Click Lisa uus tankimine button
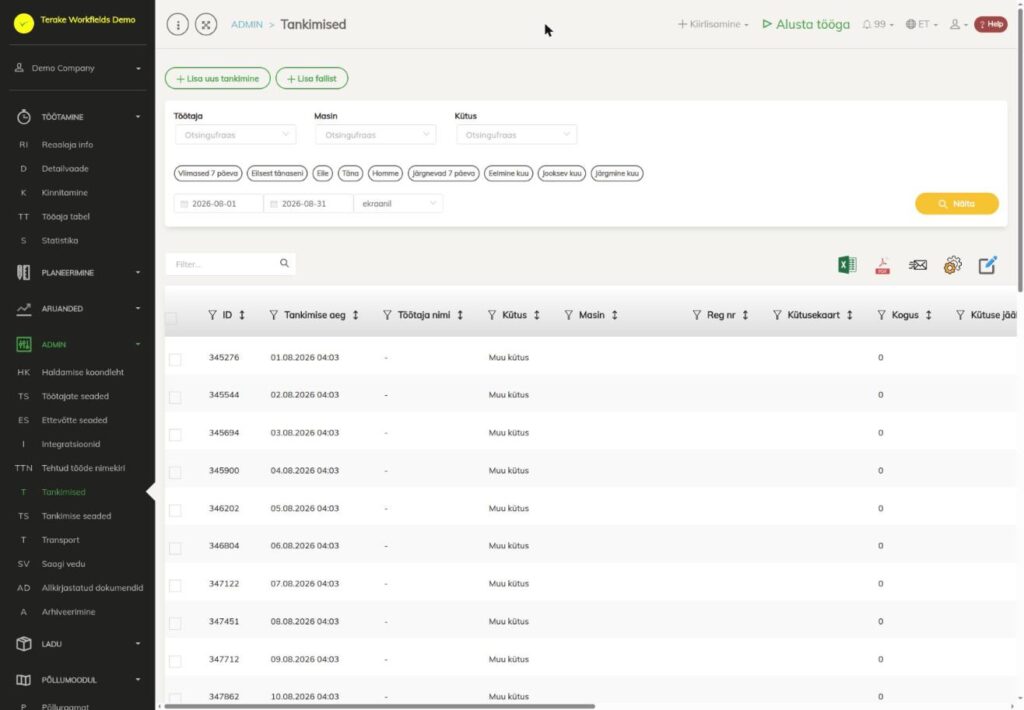 pyautogui.click(x=217, y=78)
